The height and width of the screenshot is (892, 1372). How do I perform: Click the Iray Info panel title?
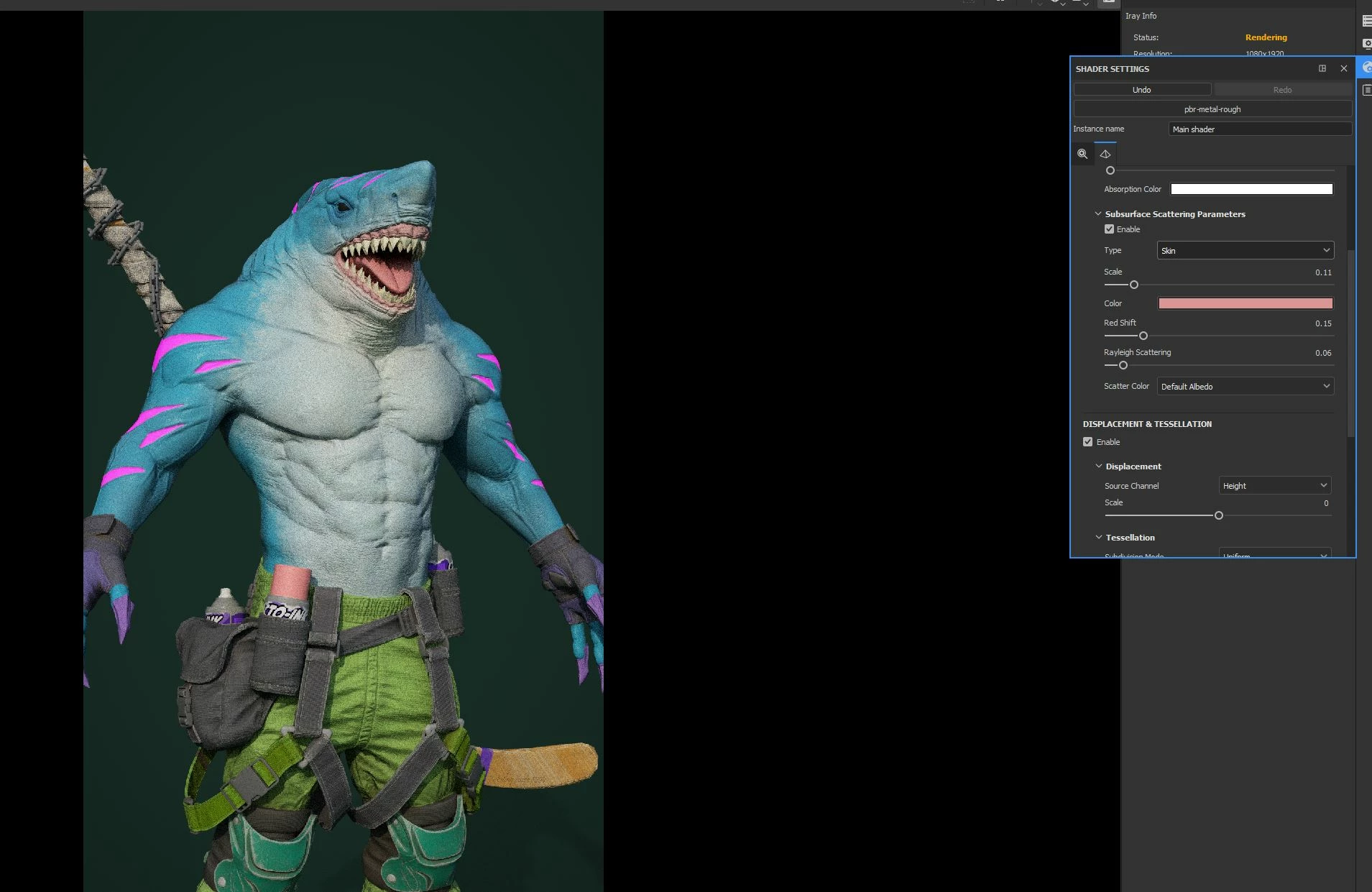tap(1141, 16)
